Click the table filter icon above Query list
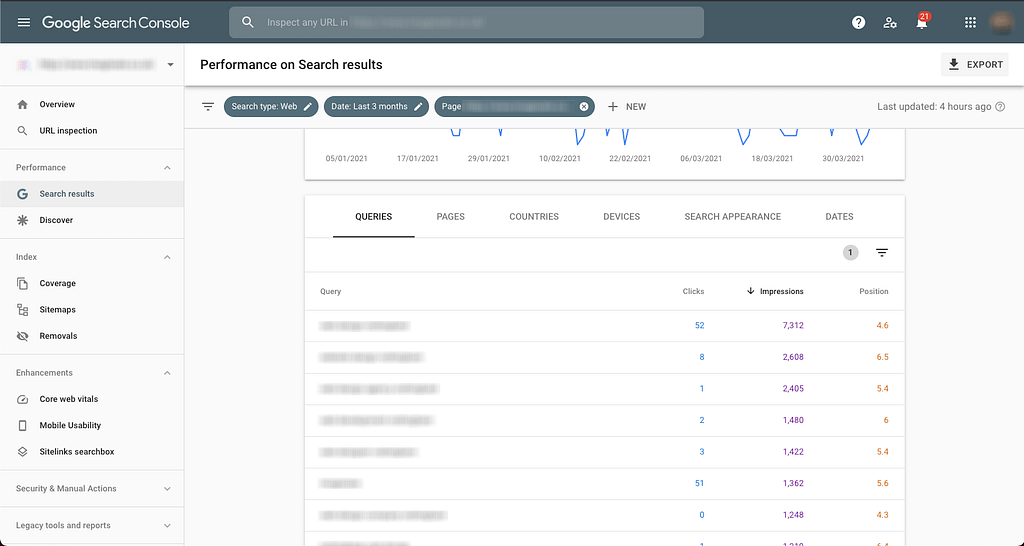The image size is (1024, 546). [x=882, y=253]
